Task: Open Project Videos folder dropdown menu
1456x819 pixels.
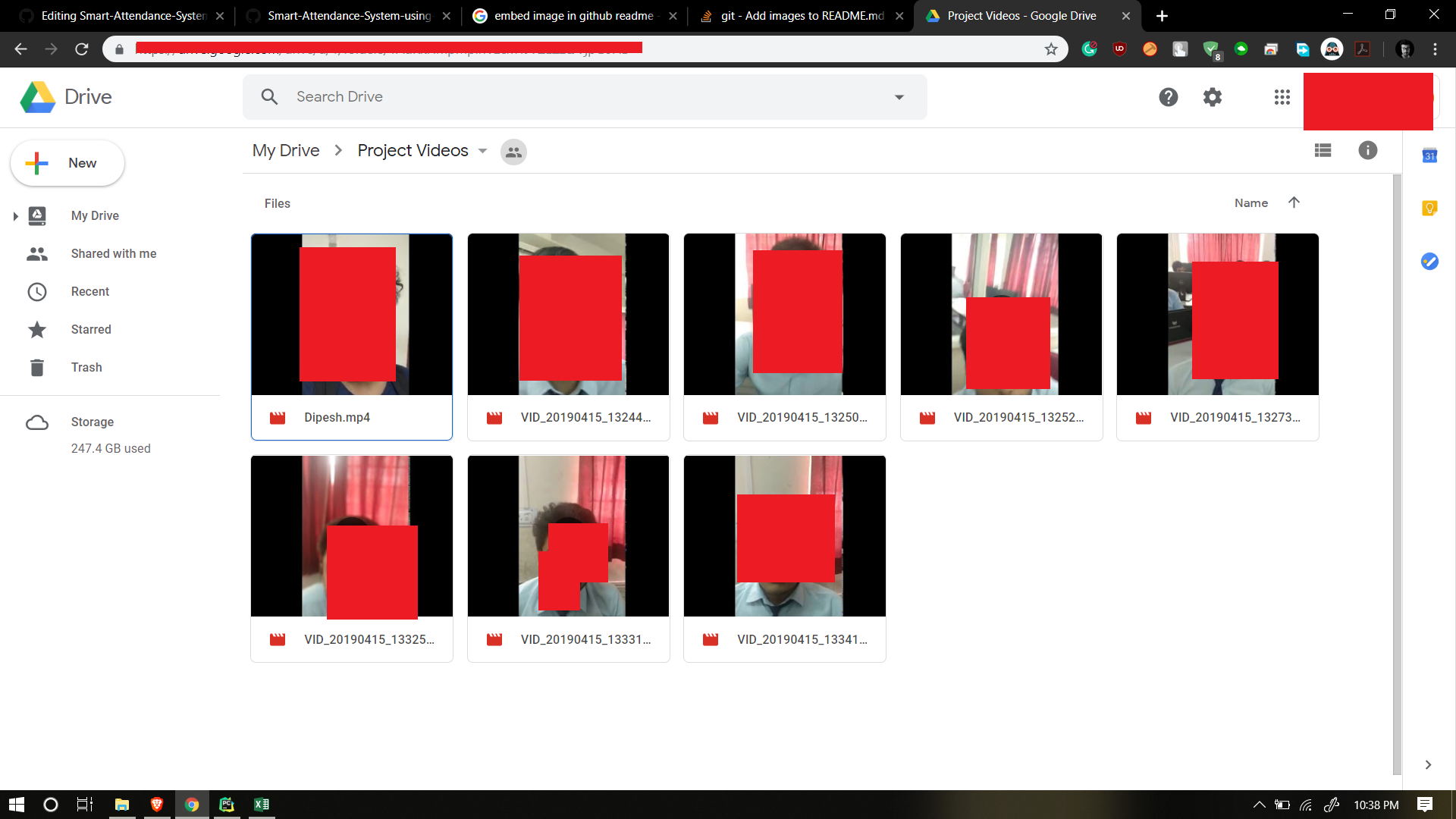Action: [x=483, y=151]
